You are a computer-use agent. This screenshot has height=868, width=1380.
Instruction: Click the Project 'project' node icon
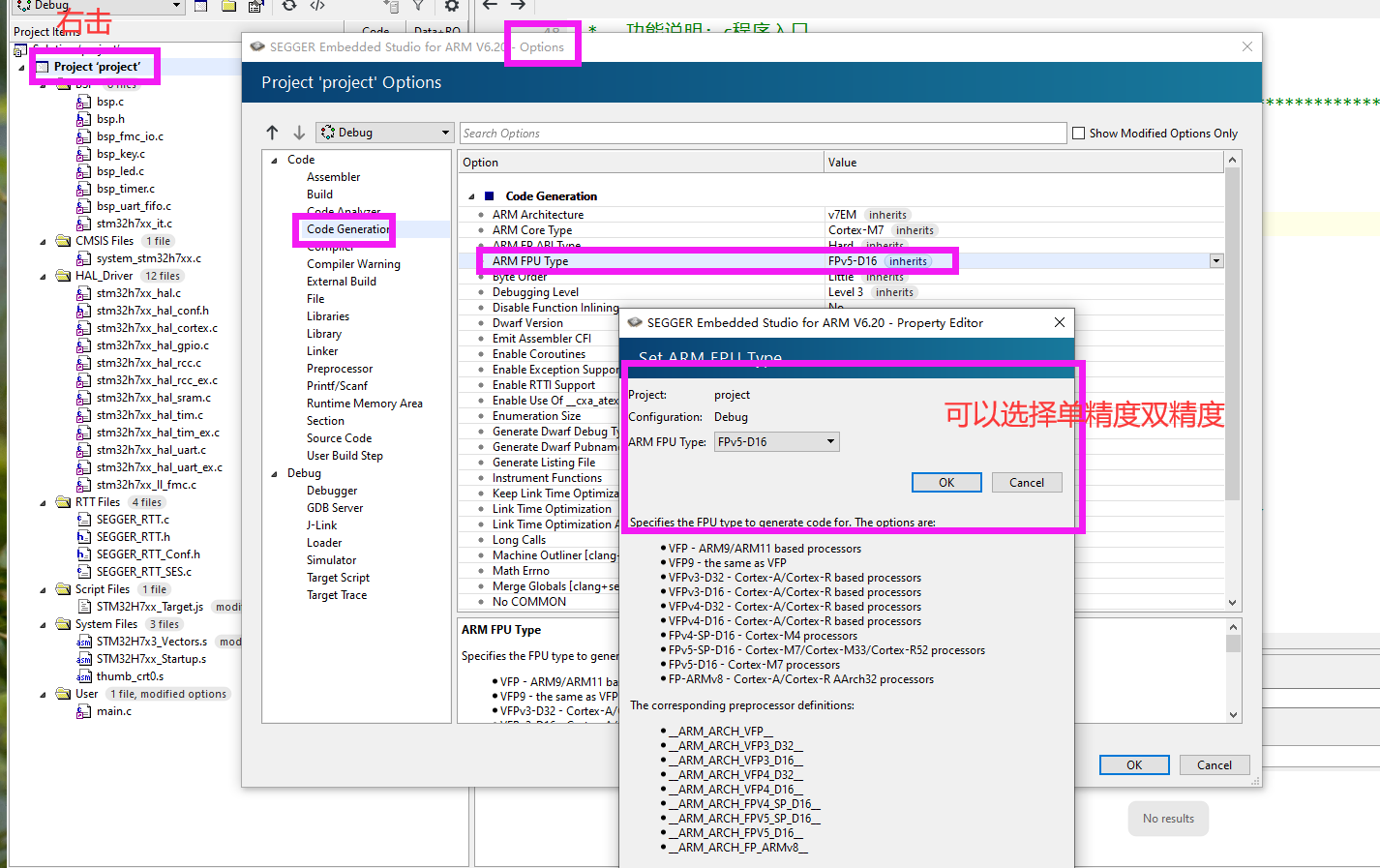(x=43, y=67)
